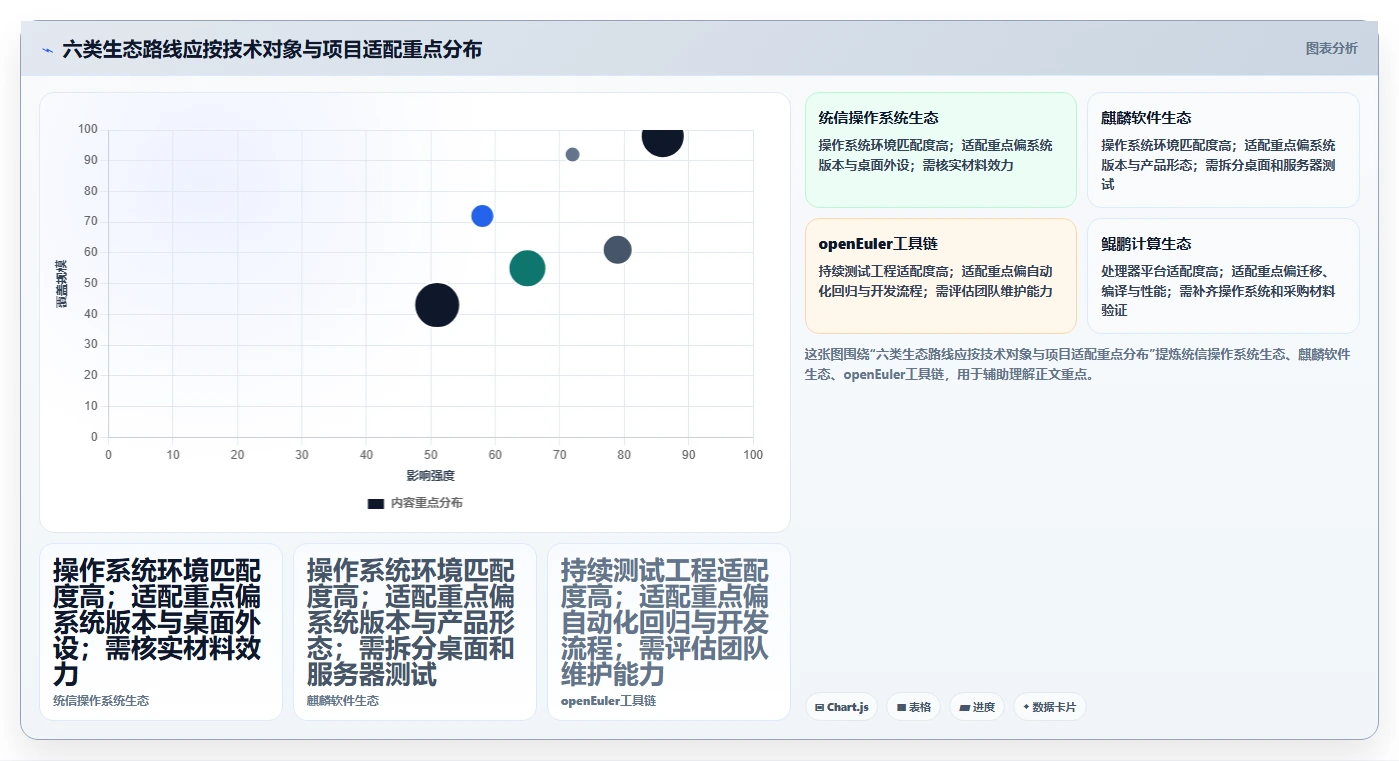Click the teal green bubble in the chart

point(527,268)
